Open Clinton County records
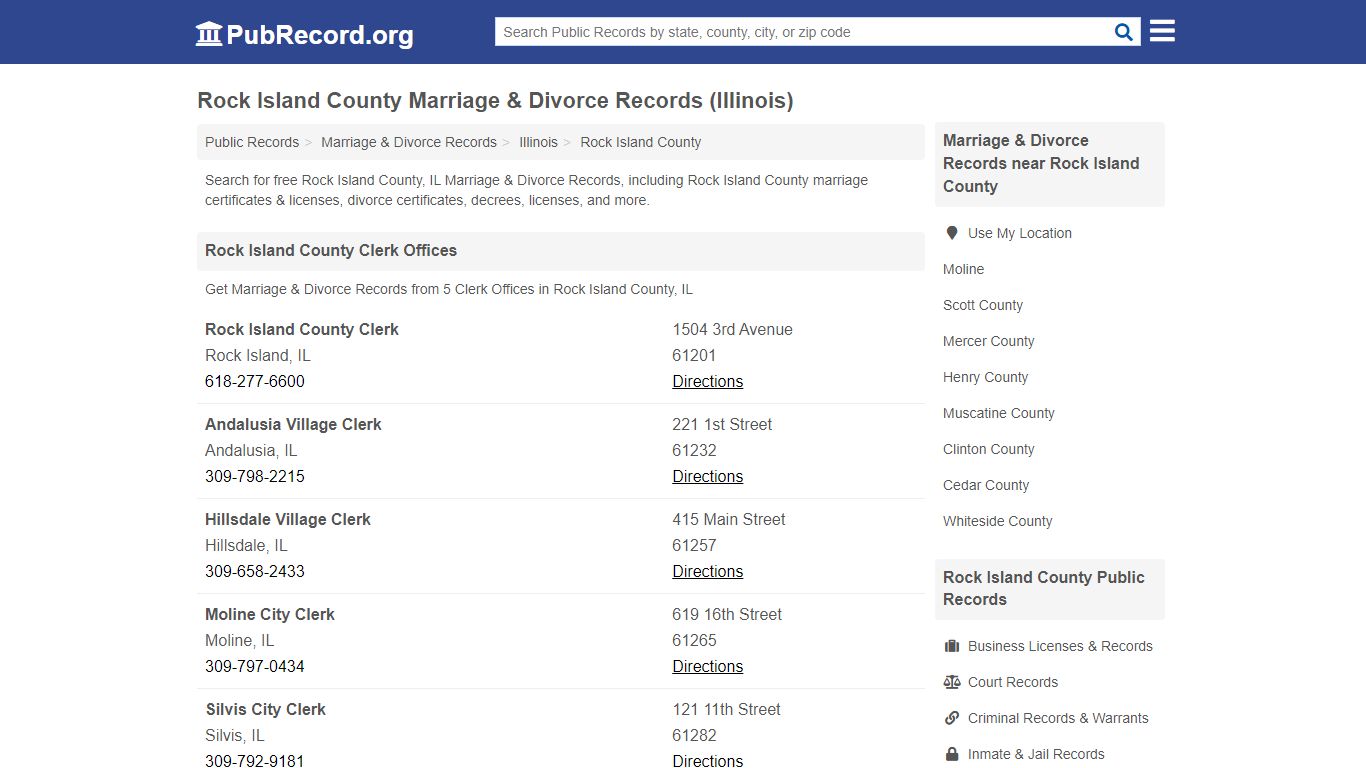 (988, 449)
